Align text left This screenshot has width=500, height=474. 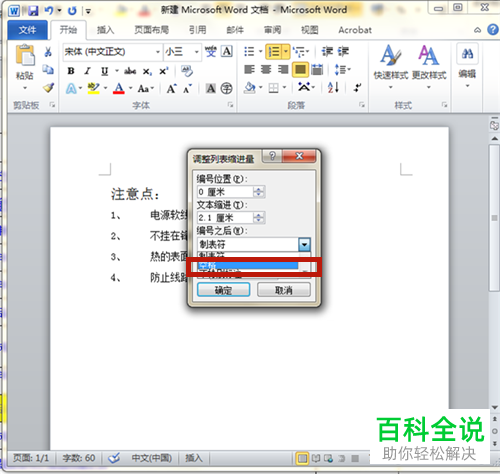coord(249,69)
